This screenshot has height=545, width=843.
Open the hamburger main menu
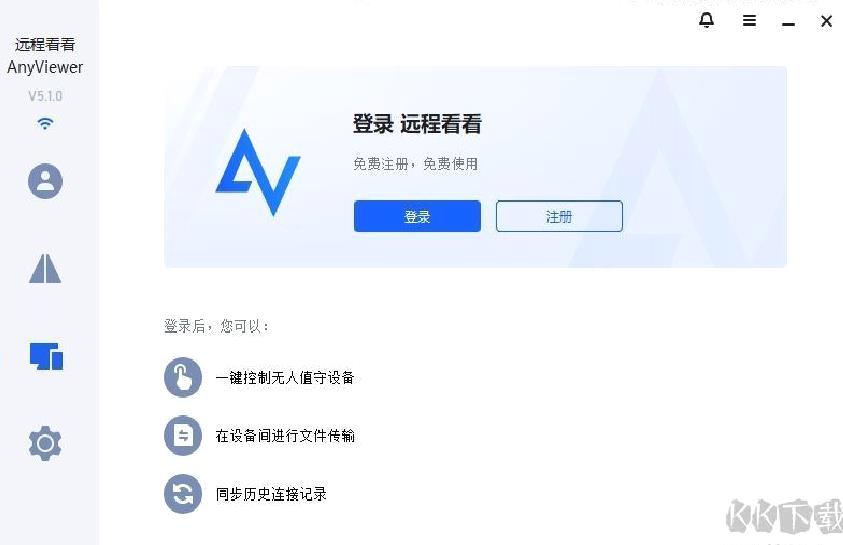click(x=749, y=21)
